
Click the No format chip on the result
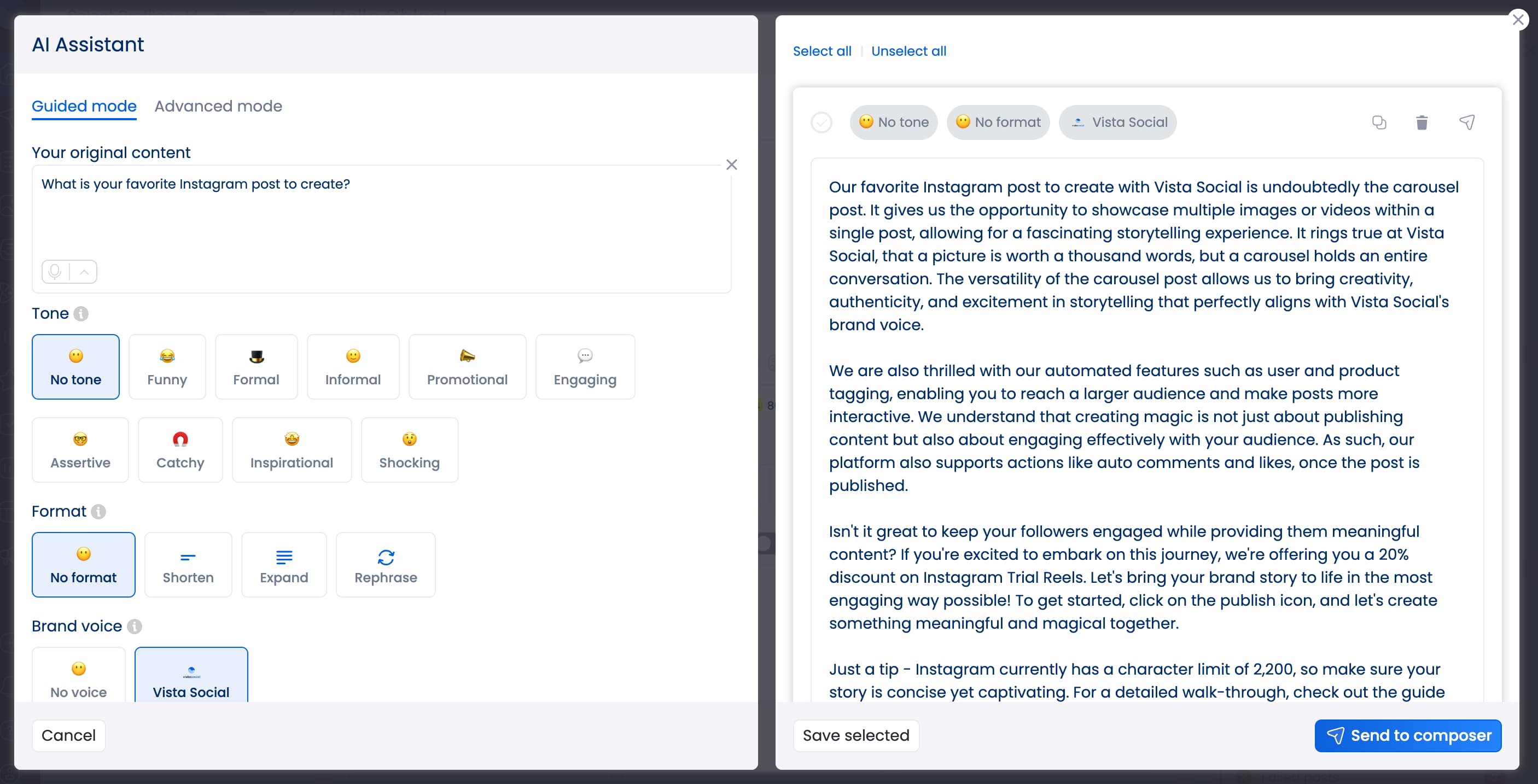998,122
